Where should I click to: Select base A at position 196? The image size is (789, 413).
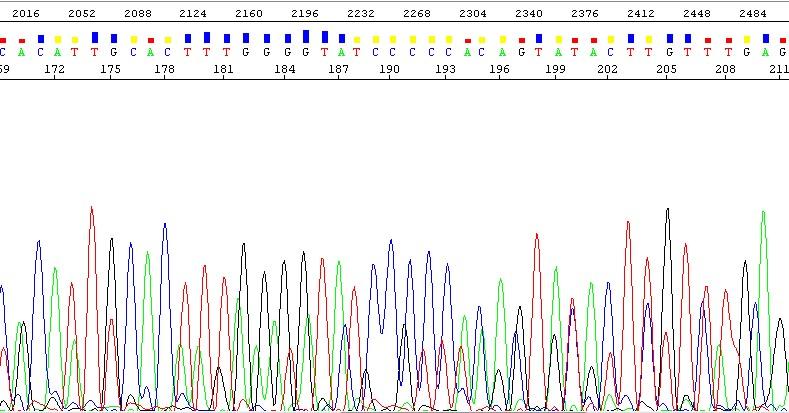[x=503, y=52]
